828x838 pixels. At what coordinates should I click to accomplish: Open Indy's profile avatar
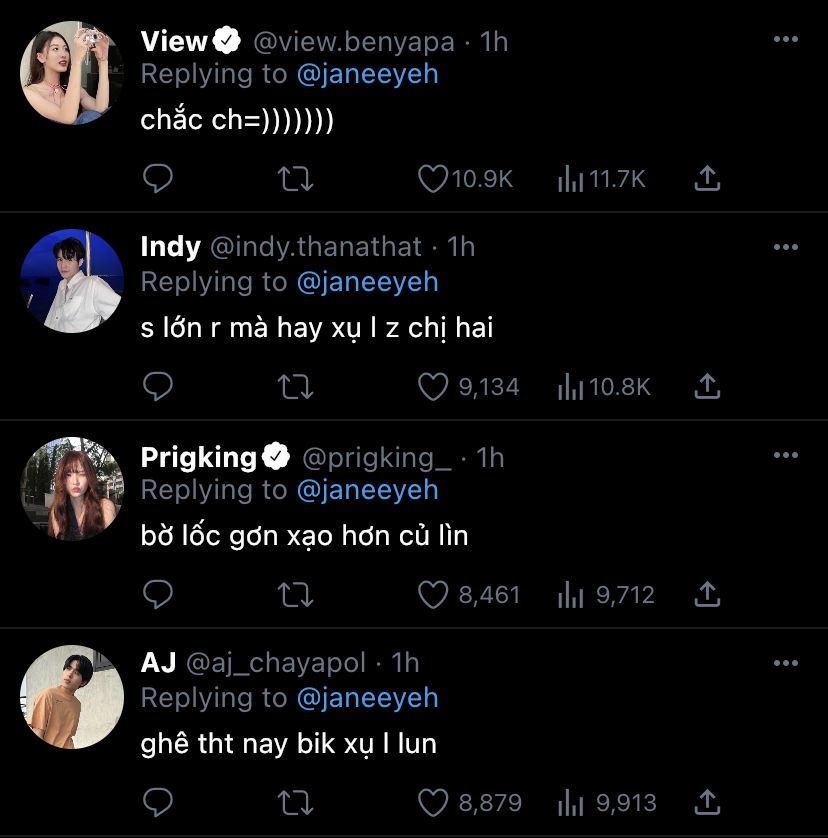click(x=71, y=281)
